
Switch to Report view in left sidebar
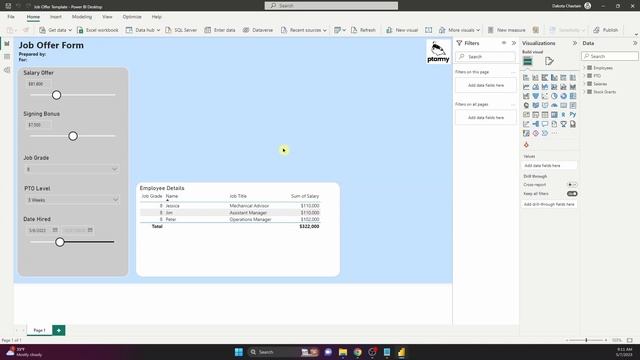click(7, 43)
